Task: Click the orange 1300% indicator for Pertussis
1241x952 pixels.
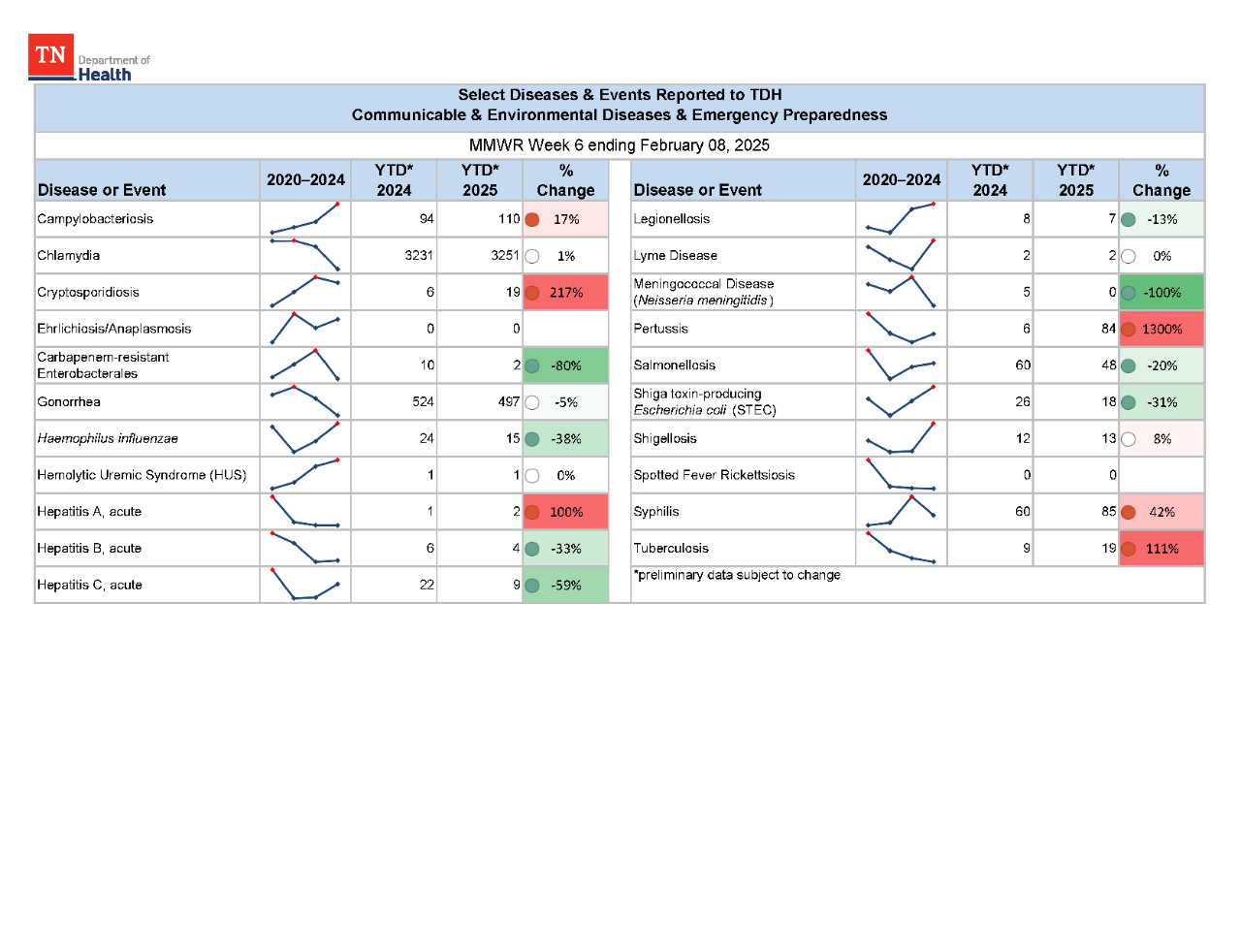Action: [1129, 329]
